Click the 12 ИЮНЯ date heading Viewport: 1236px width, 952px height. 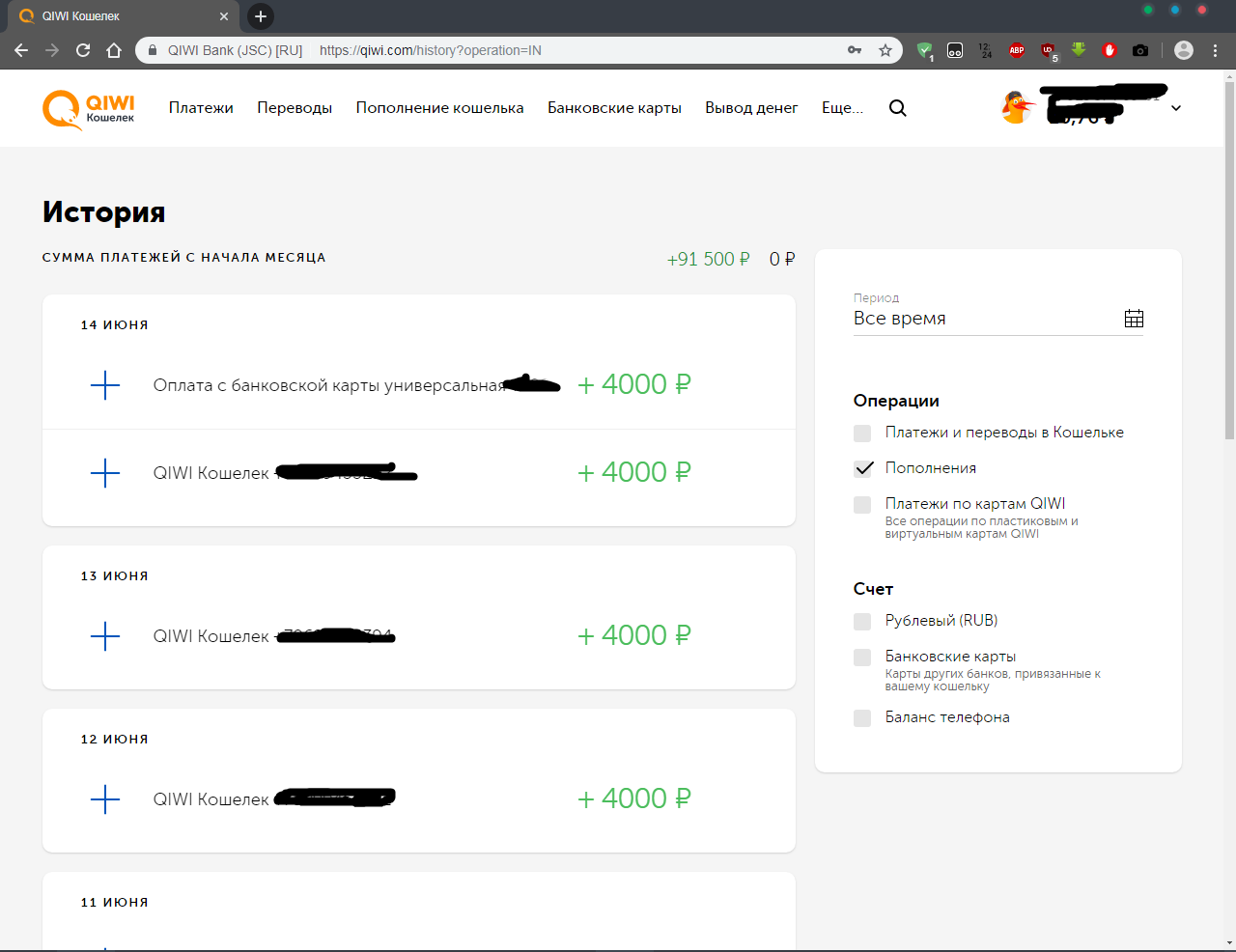[115, 740]
